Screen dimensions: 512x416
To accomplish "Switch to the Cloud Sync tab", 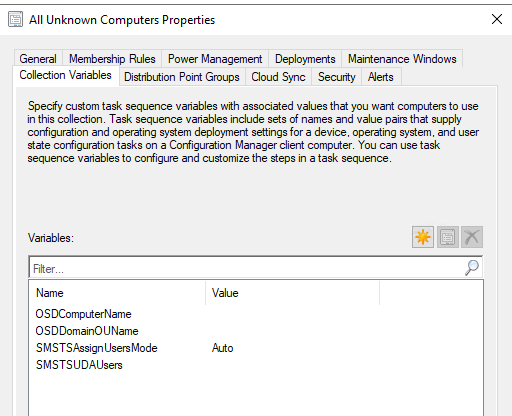I will (278, 77).
